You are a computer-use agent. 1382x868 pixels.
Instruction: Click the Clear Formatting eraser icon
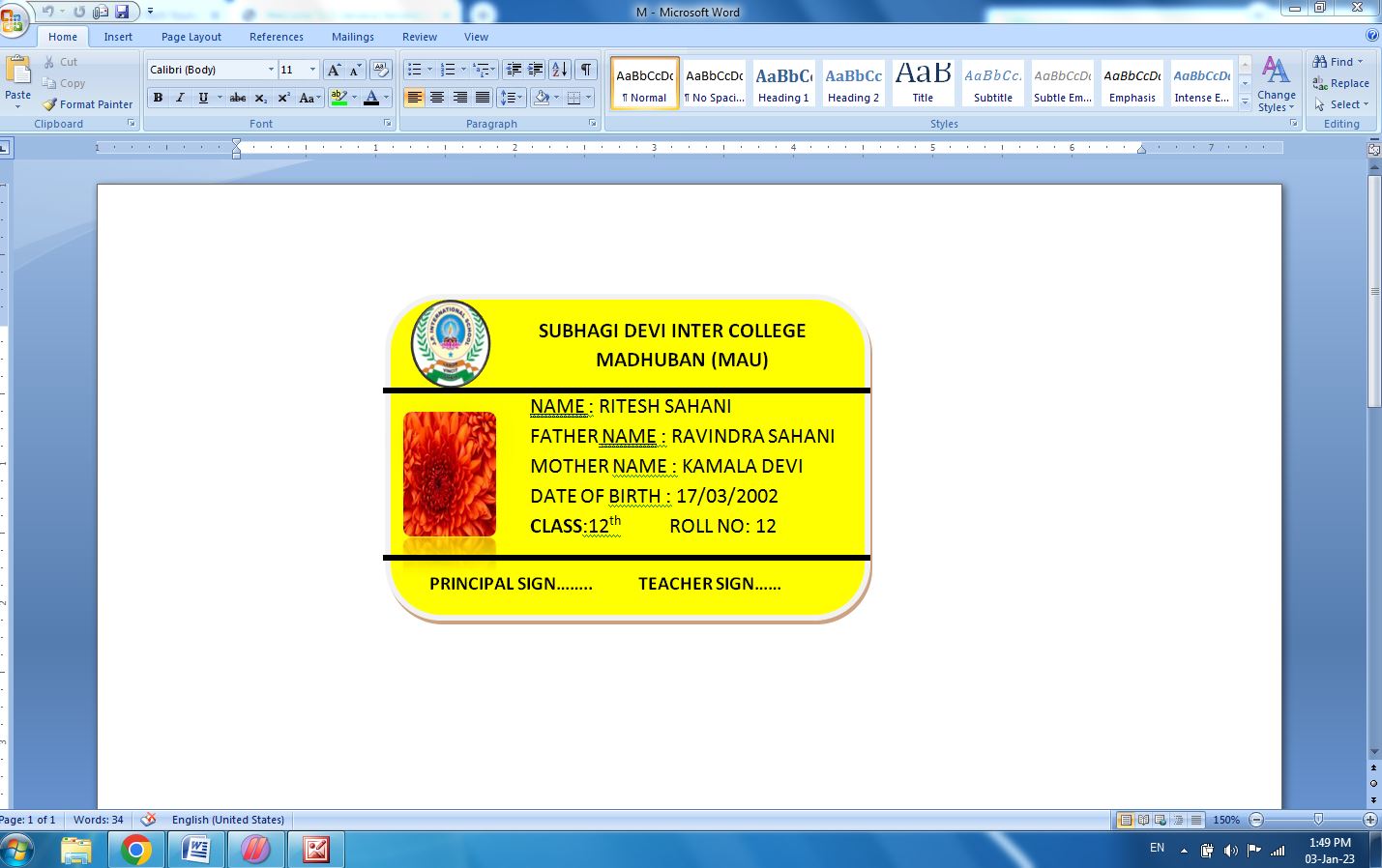pyautogui.click(x=380, y=70)
